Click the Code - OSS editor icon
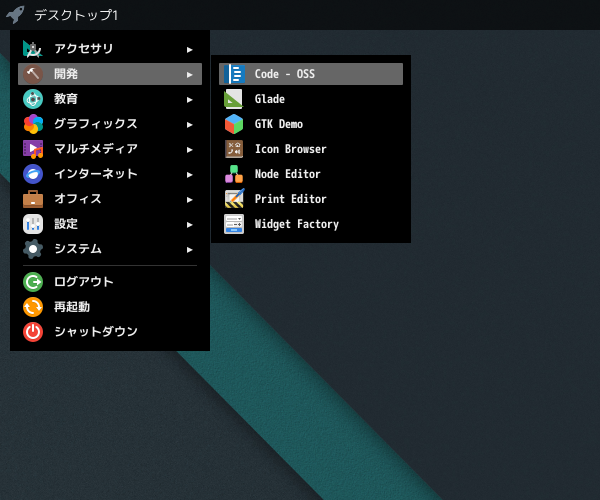This screenshot has width=600, height=500. [234, 74]
